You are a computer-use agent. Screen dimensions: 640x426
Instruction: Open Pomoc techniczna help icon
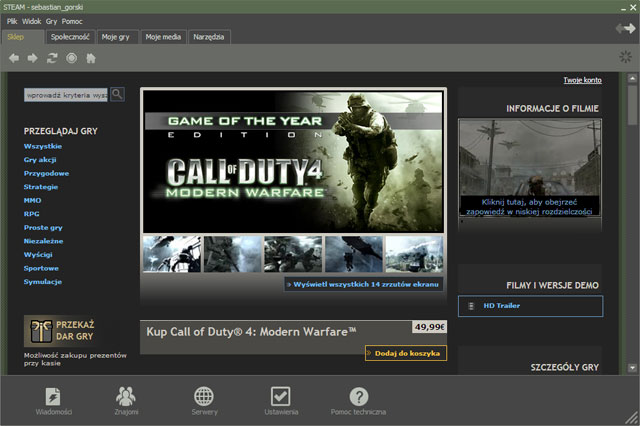[359, 396]
